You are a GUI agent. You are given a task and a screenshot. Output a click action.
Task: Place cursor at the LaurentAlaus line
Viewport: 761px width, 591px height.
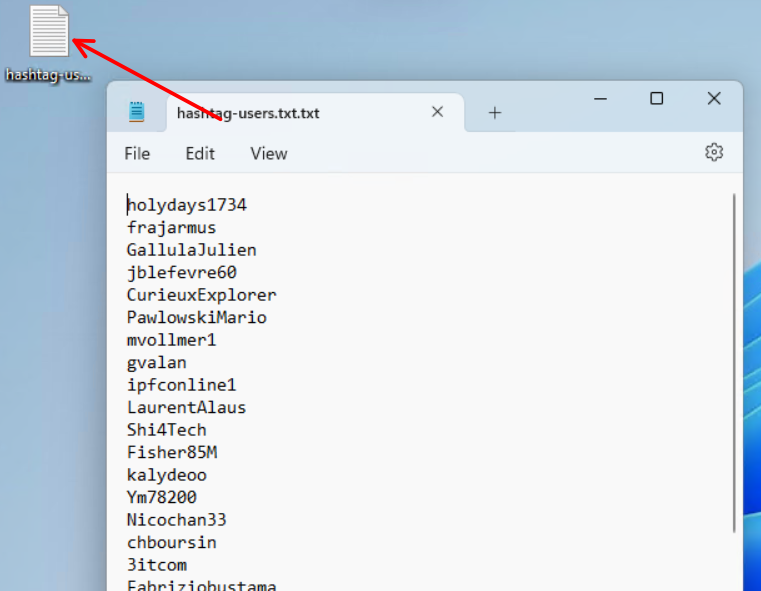[x=186, y=408]
